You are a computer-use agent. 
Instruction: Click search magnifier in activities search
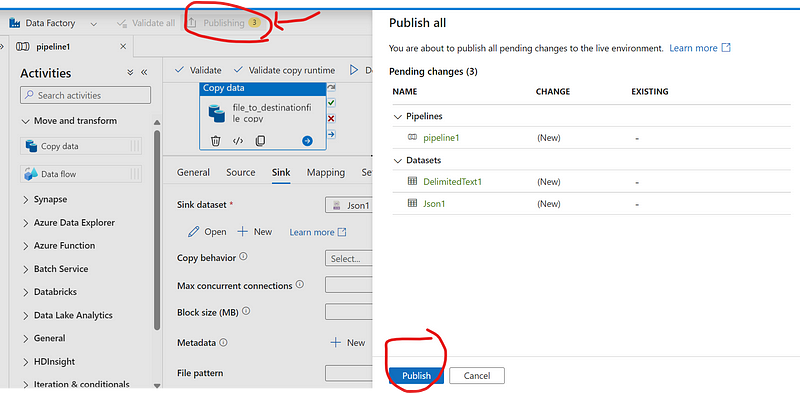point(30,95)
